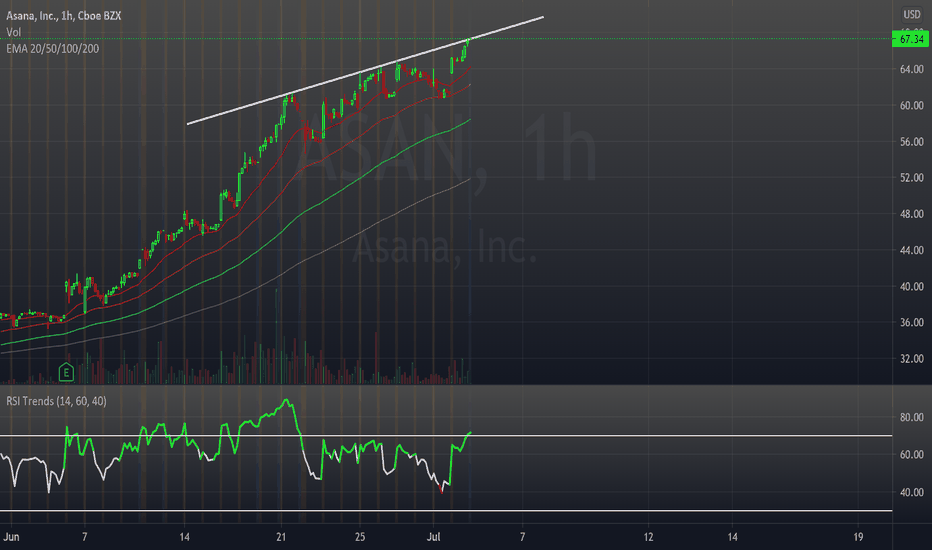Click the 64.00 price axis label
This screenshot has width=932, height=550.
(x=912, y=70)
